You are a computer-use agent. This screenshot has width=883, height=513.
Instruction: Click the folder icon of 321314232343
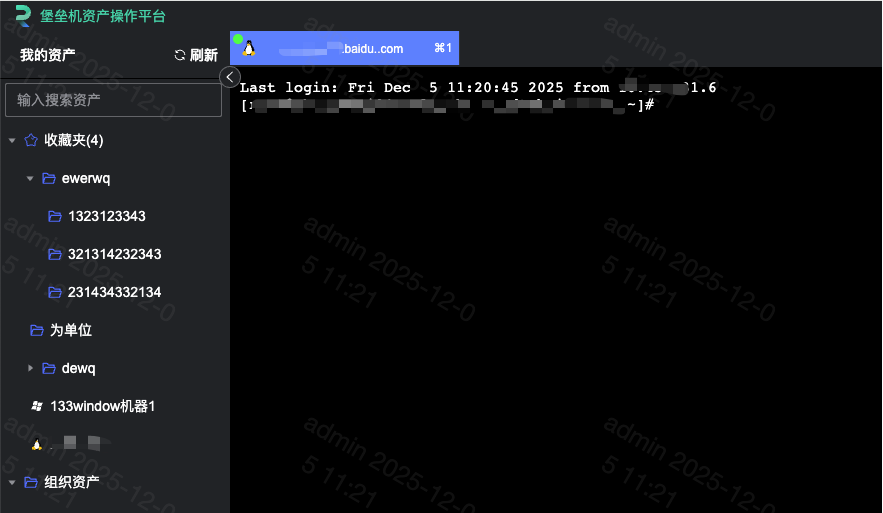click(x=55, y=255)
